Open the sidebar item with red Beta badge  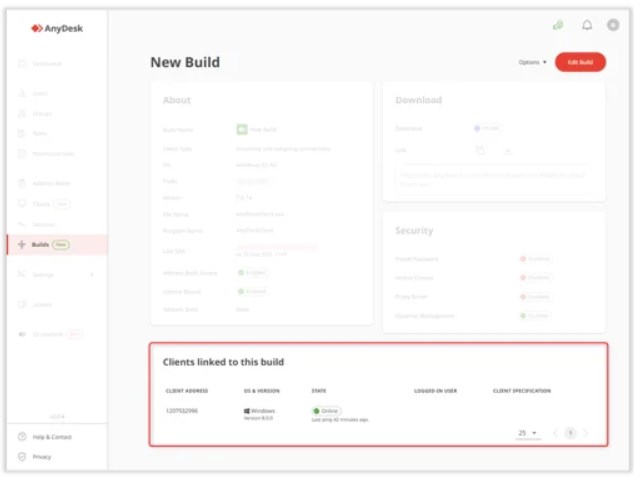(51, 334)
